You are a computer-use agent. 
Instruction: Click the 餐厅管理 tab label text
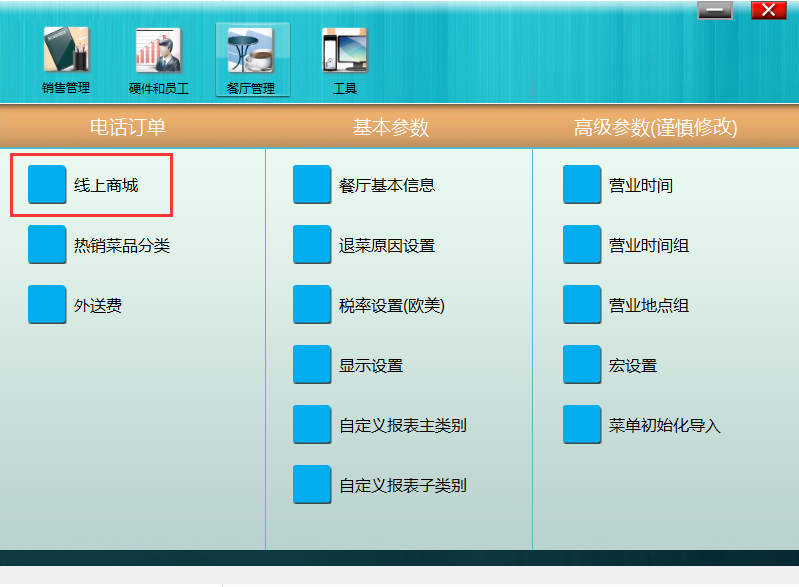click(x=251, y=89)
